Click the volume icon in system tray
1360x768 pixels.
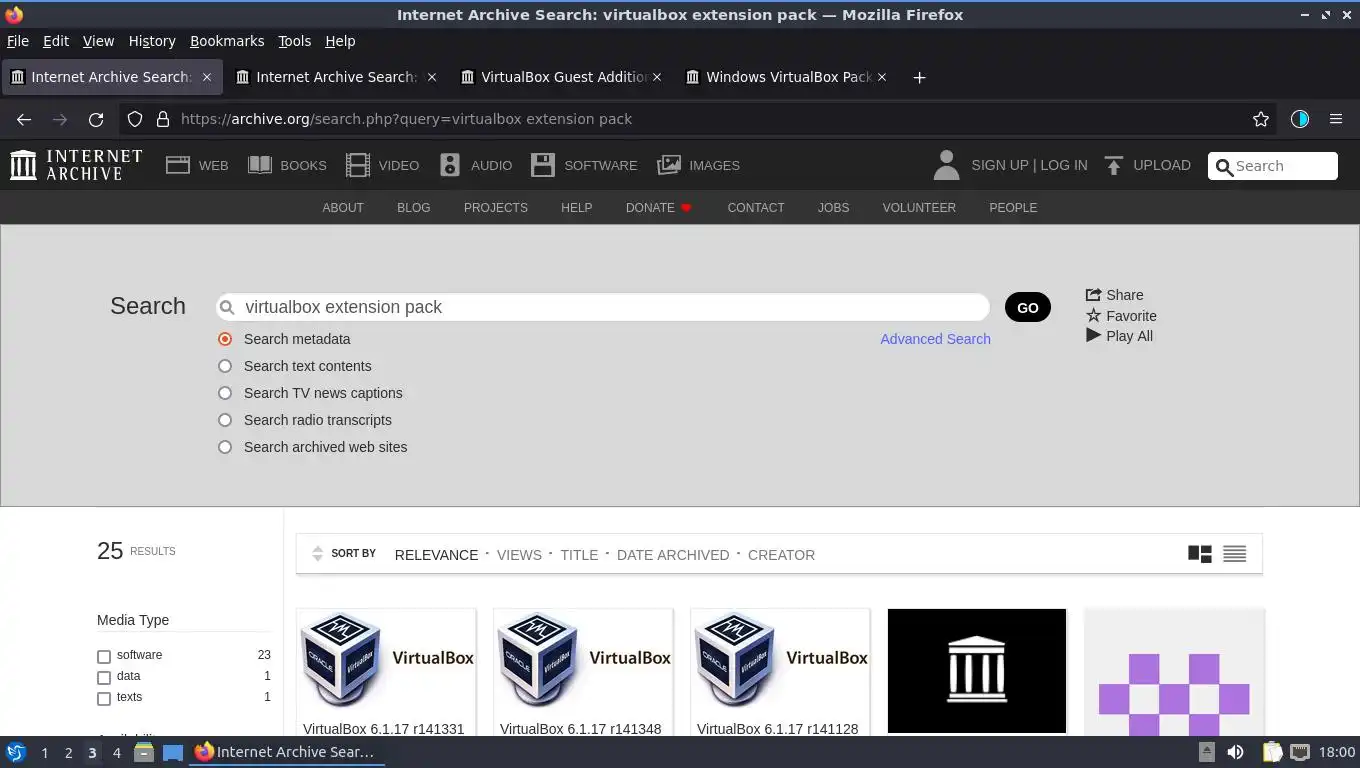(x=1236, y=752)
